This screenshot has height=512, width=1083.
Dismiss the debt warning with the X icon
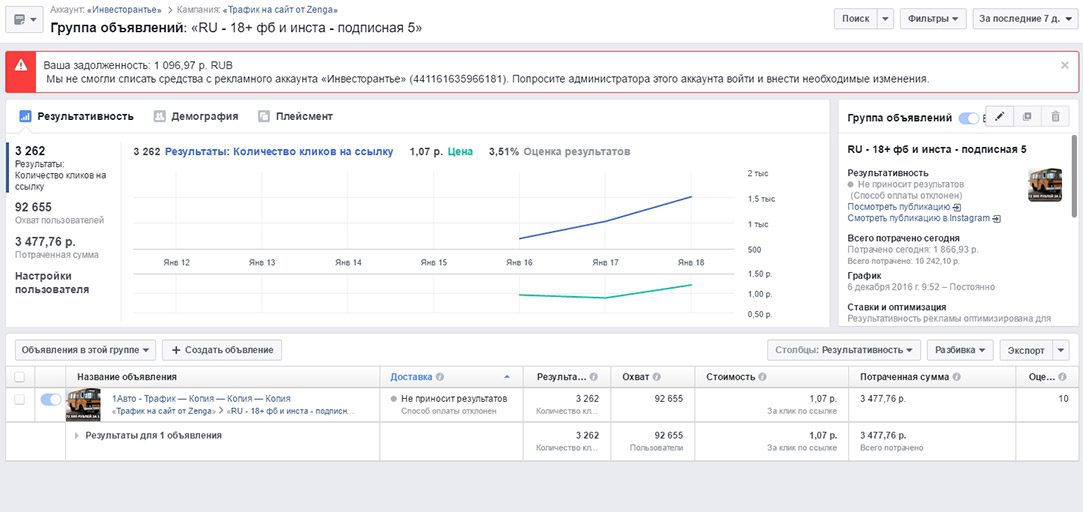[x=1064, y=65]
